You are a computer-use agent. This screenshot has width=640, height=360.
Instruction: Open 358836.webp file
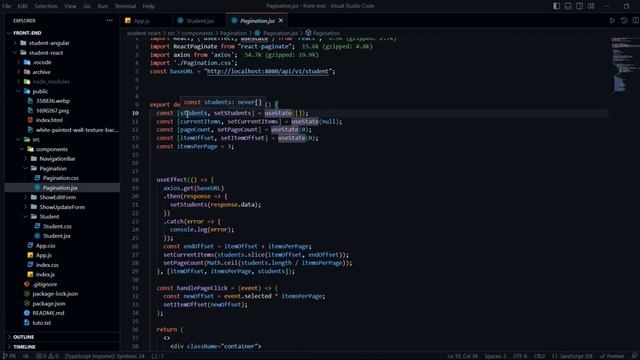(53, 101)
